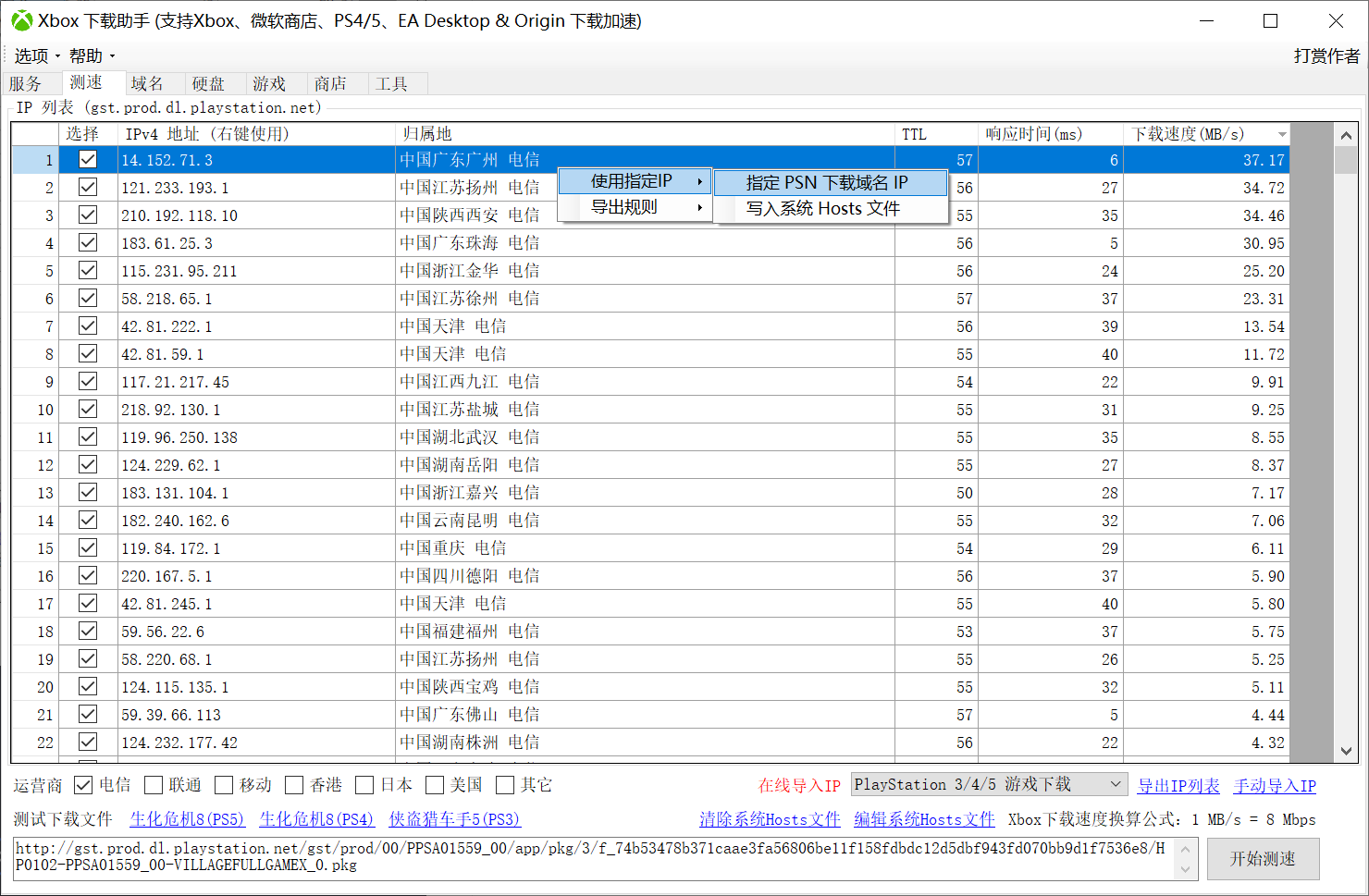The image size is (1369, 896).
Task: Click 导出IP列表 link
Action: click(x=1178, y=786)
